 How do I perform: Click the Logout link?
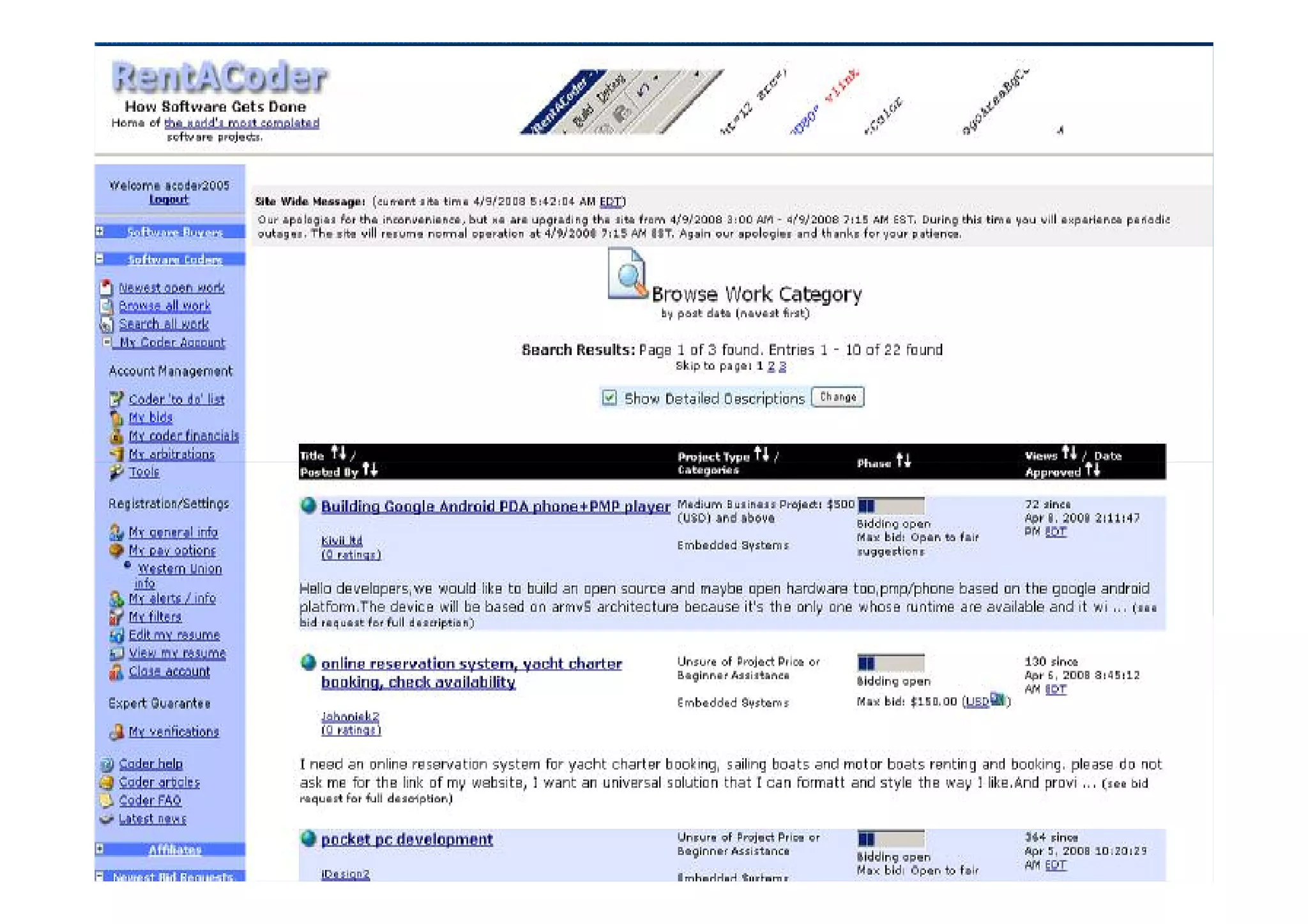(x=169, y=199)
